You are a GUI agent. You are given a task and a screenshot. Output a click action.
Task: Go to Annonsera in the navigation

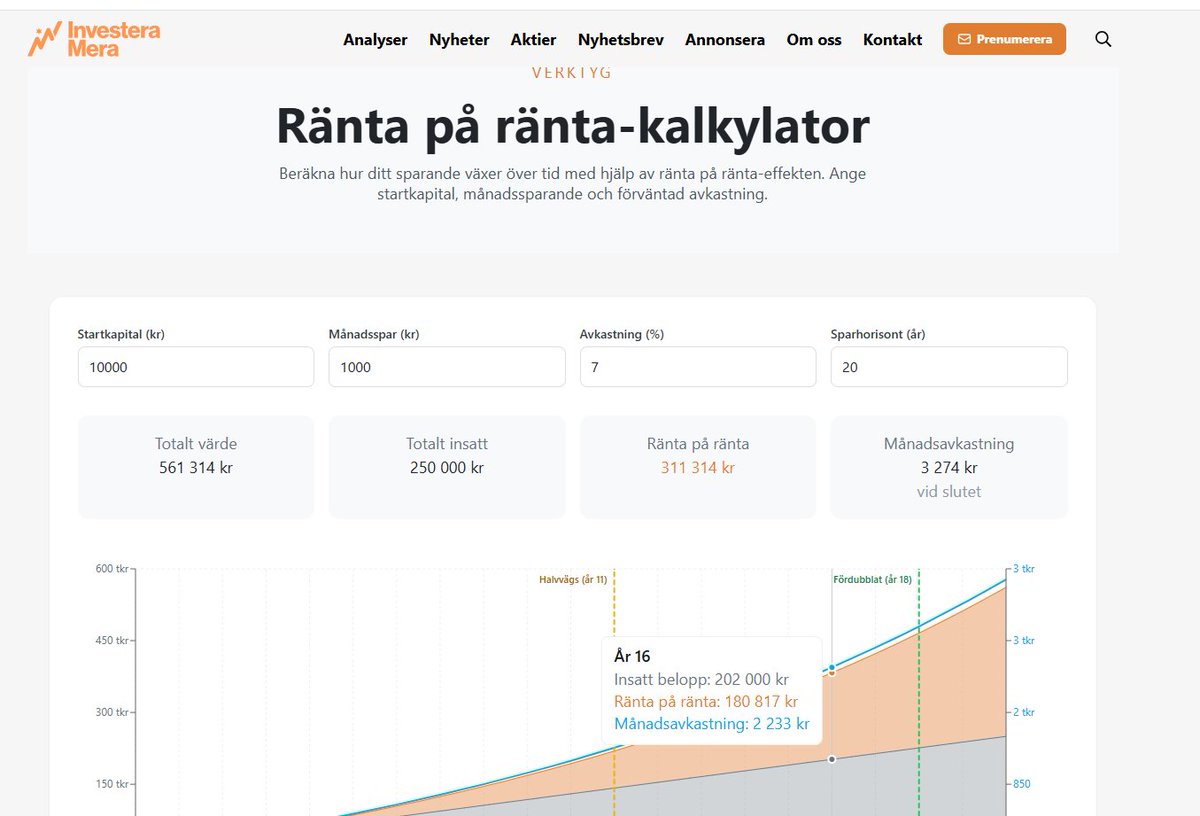[x=725, y=40]
